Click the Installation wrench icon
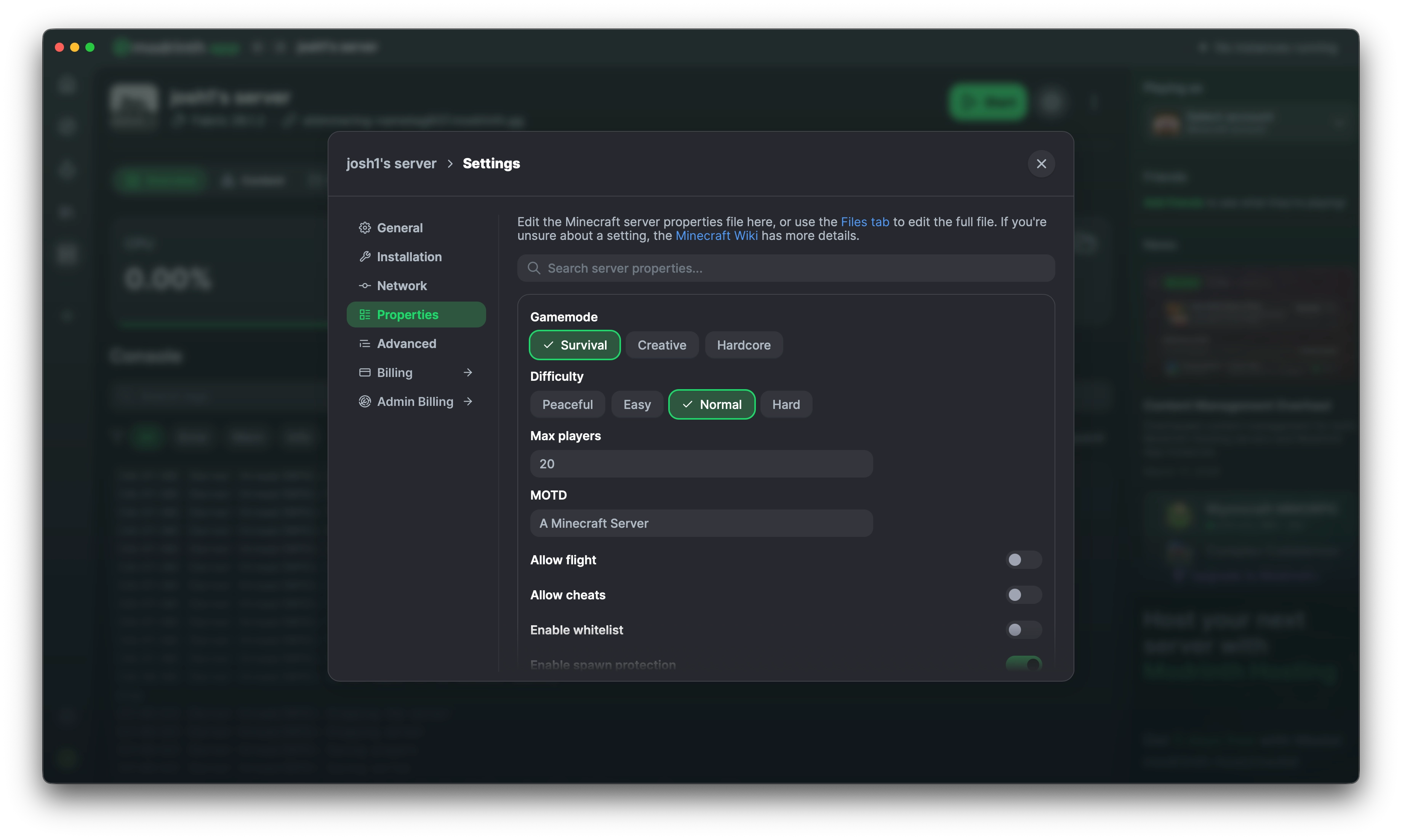 coord(365,256)
